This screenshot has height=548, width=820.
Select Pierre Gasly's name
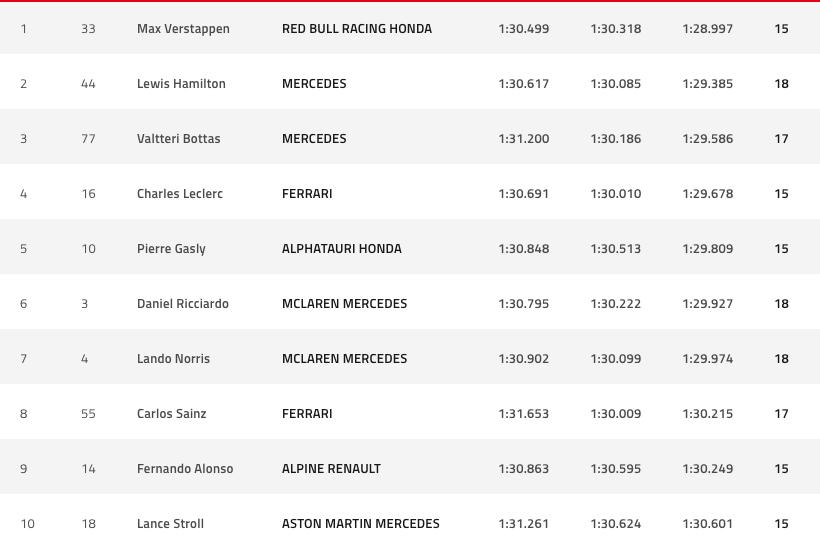pos(171,249)
